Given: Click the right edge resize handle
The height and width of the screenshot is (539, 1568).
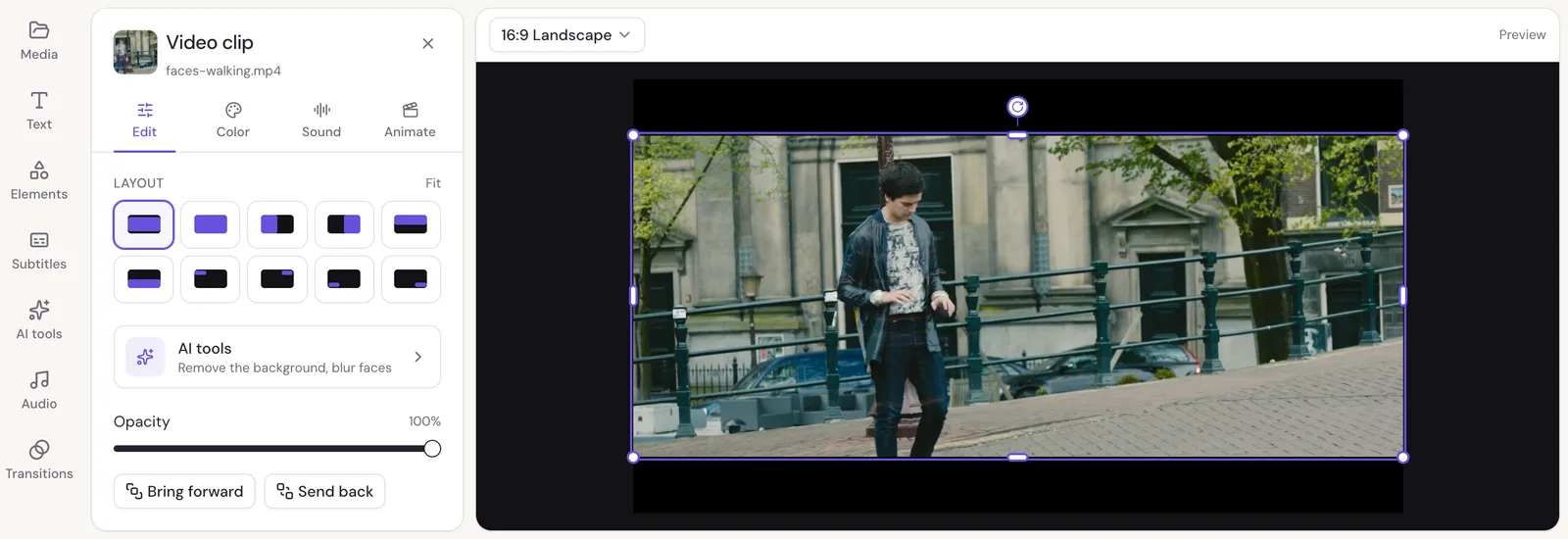Looking at the screenshot, I should pyautogui.click(x=1403, y=295).
